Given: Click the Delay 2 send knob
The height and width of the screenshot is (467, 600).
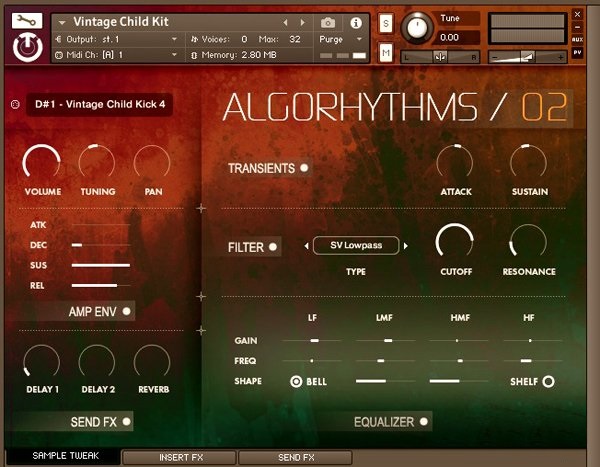Looking at the screenshot, I should 97,362.
